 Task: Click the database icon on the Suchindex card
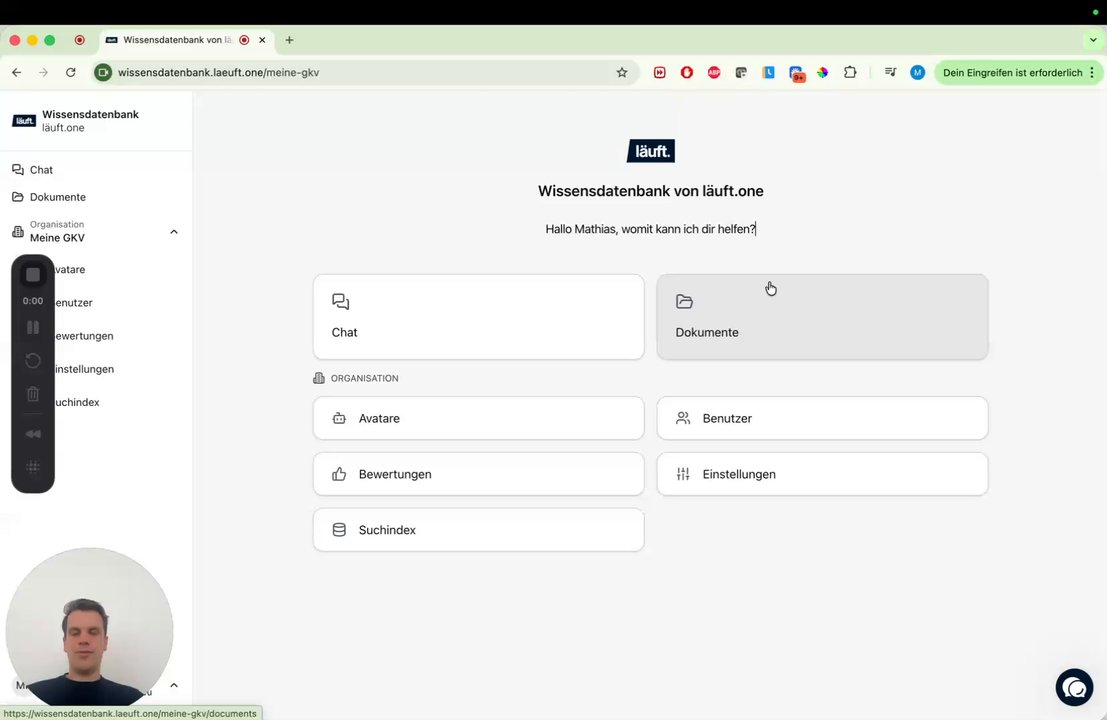click(x=339, y=529)
